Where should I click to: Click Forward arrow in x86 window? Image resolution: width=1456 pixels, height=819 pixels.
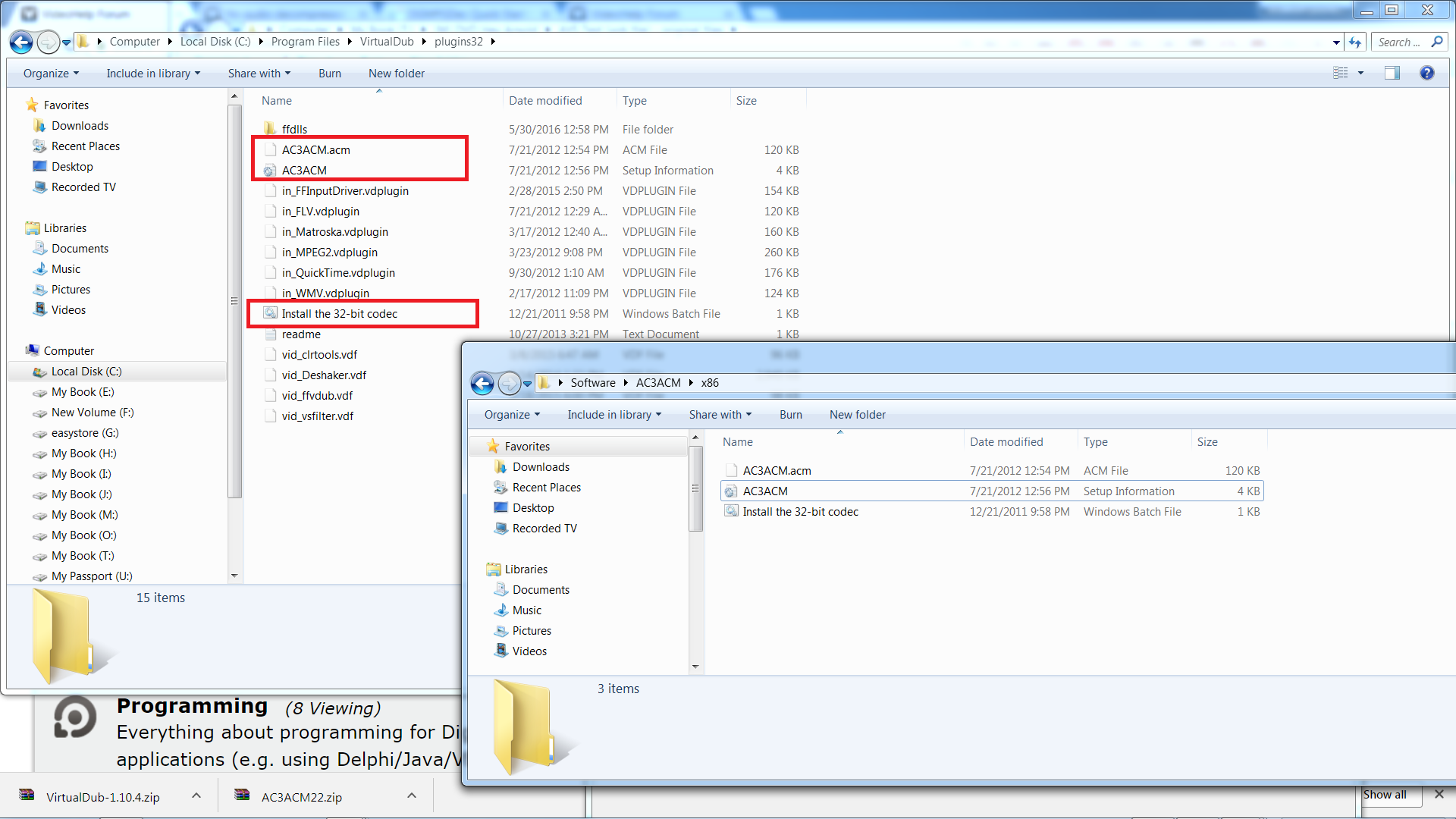coord(509,384)
